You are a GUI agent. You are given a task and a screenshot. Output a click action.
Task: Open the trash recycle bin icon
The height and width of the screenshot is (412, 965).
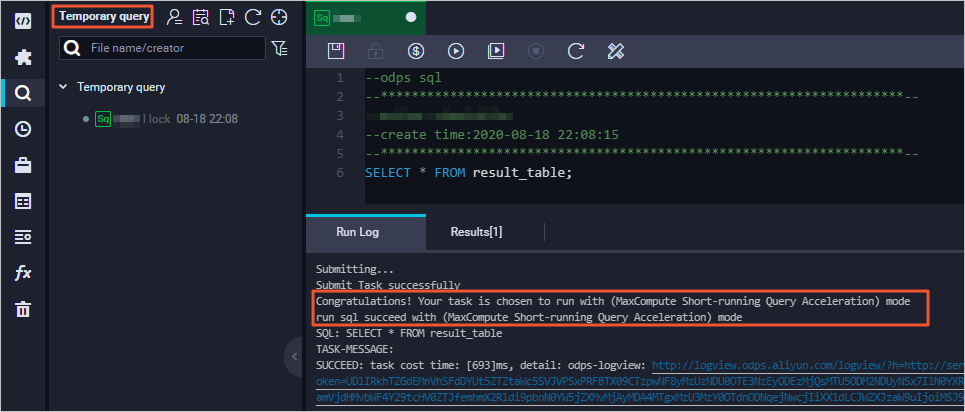click(x=23, y=309)
